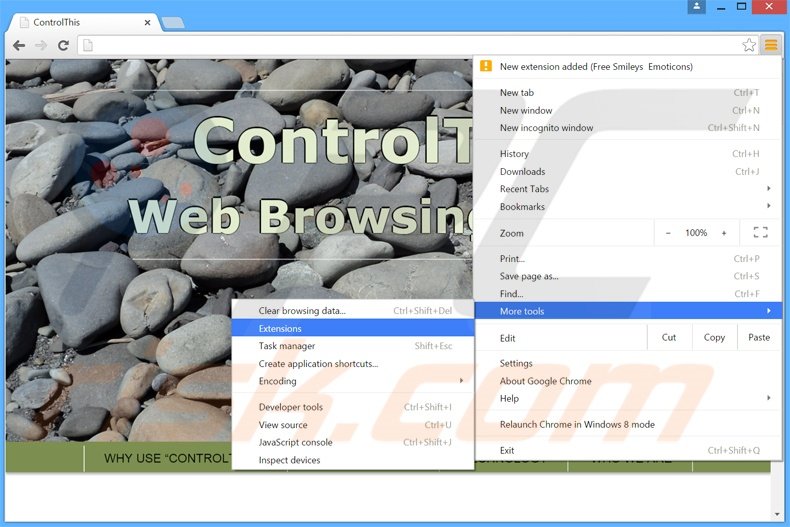Expand the More tools submenu
790x527 pixels.
pyautogui.click(x=628, y=311)
